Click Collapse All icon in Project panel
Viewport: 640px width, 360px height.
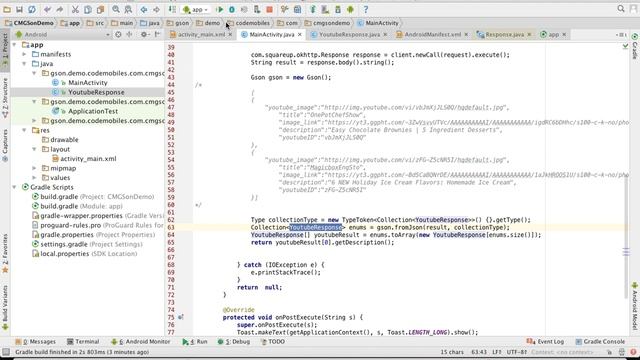[x=130, y=35]
